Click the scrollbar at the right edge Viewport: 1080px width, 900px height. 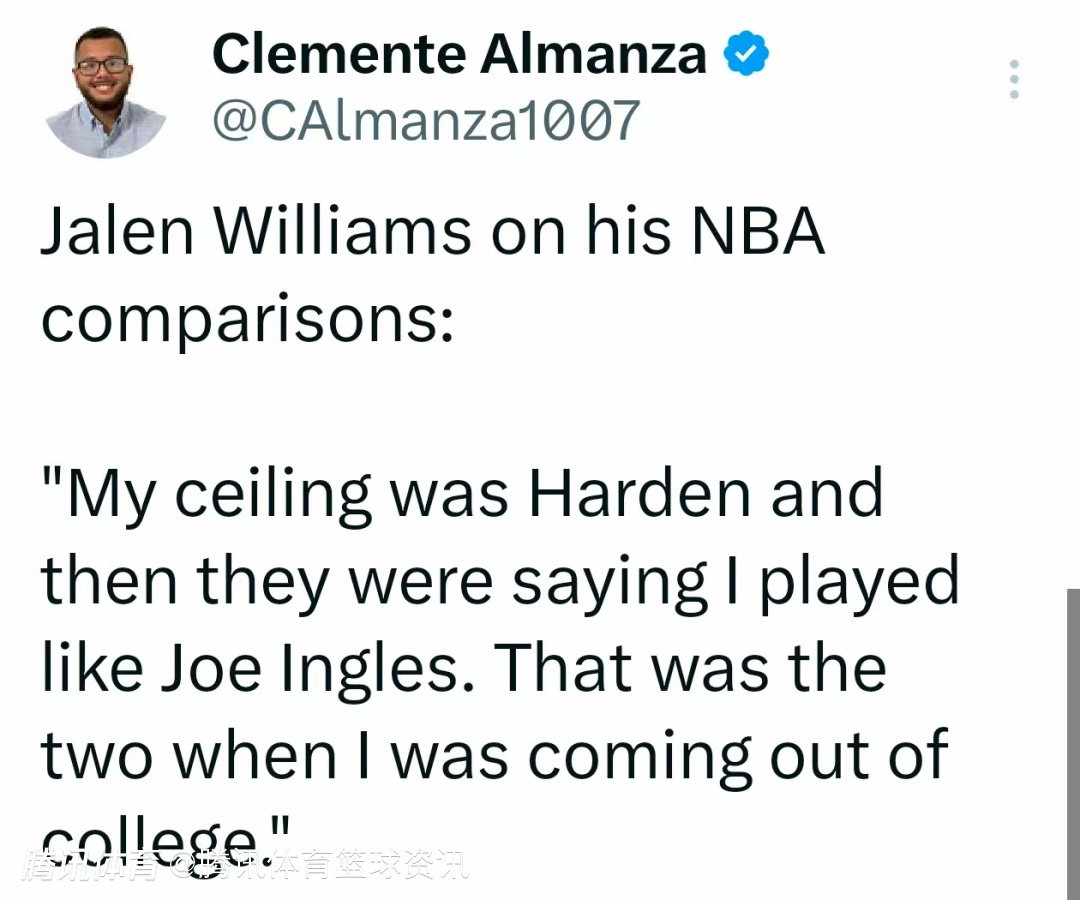[1072, 740]
